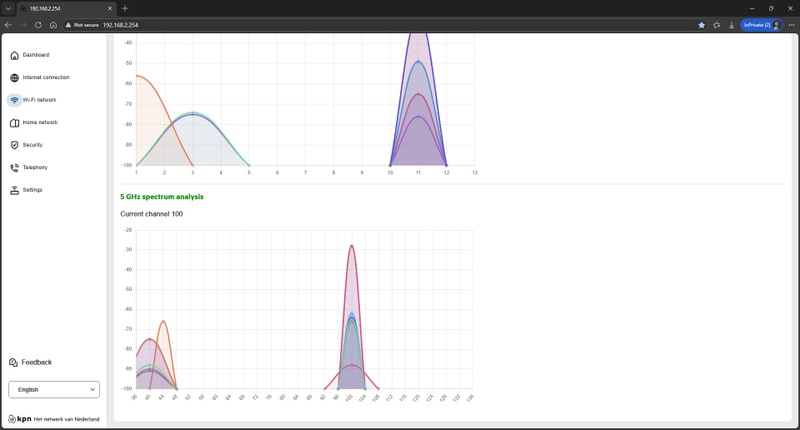Open the Settings menu label
This screenshot has width=800, height=430.
pyautogui.click(x=33, y=190)
